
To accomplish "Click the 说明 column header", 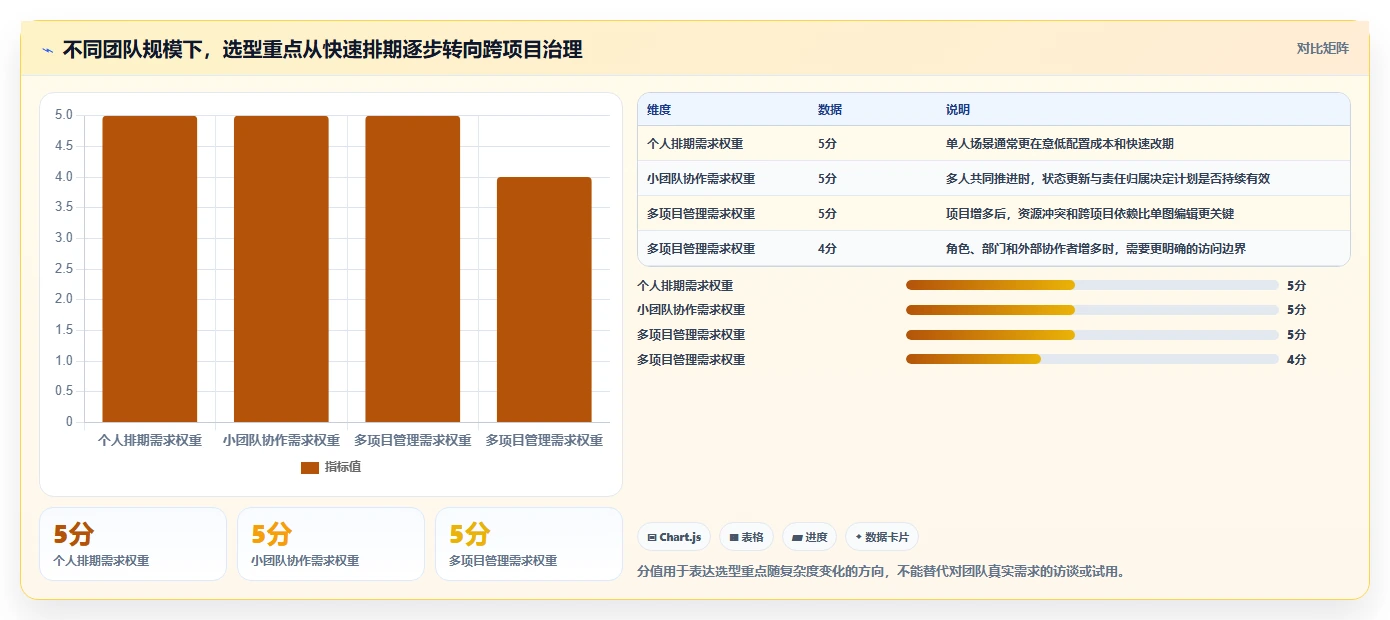I will 958,109.
